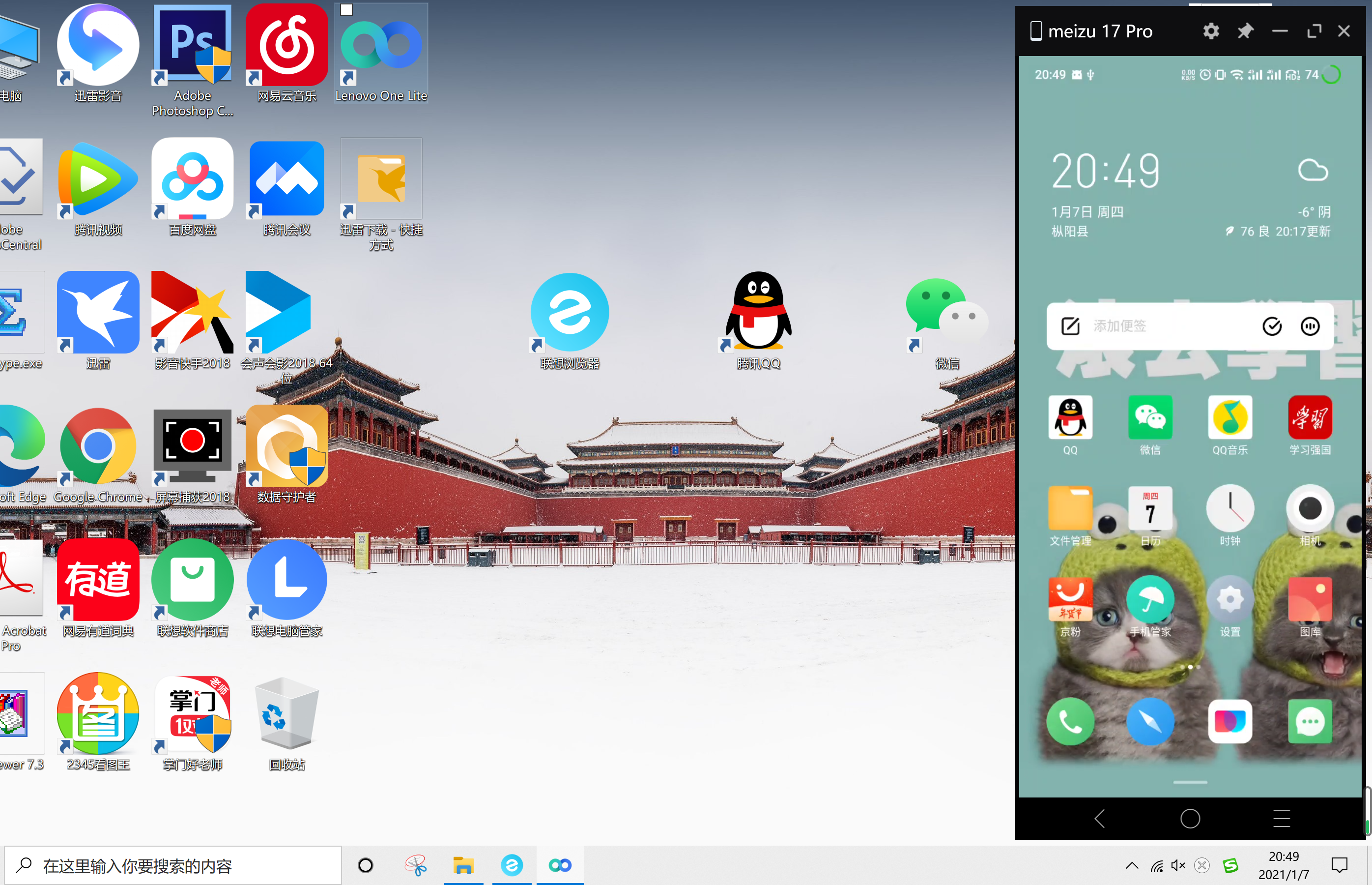1372x885 pixels.
Task: Open Adobe Photoshop desktop icon
Action: click(x=193, y=60)
